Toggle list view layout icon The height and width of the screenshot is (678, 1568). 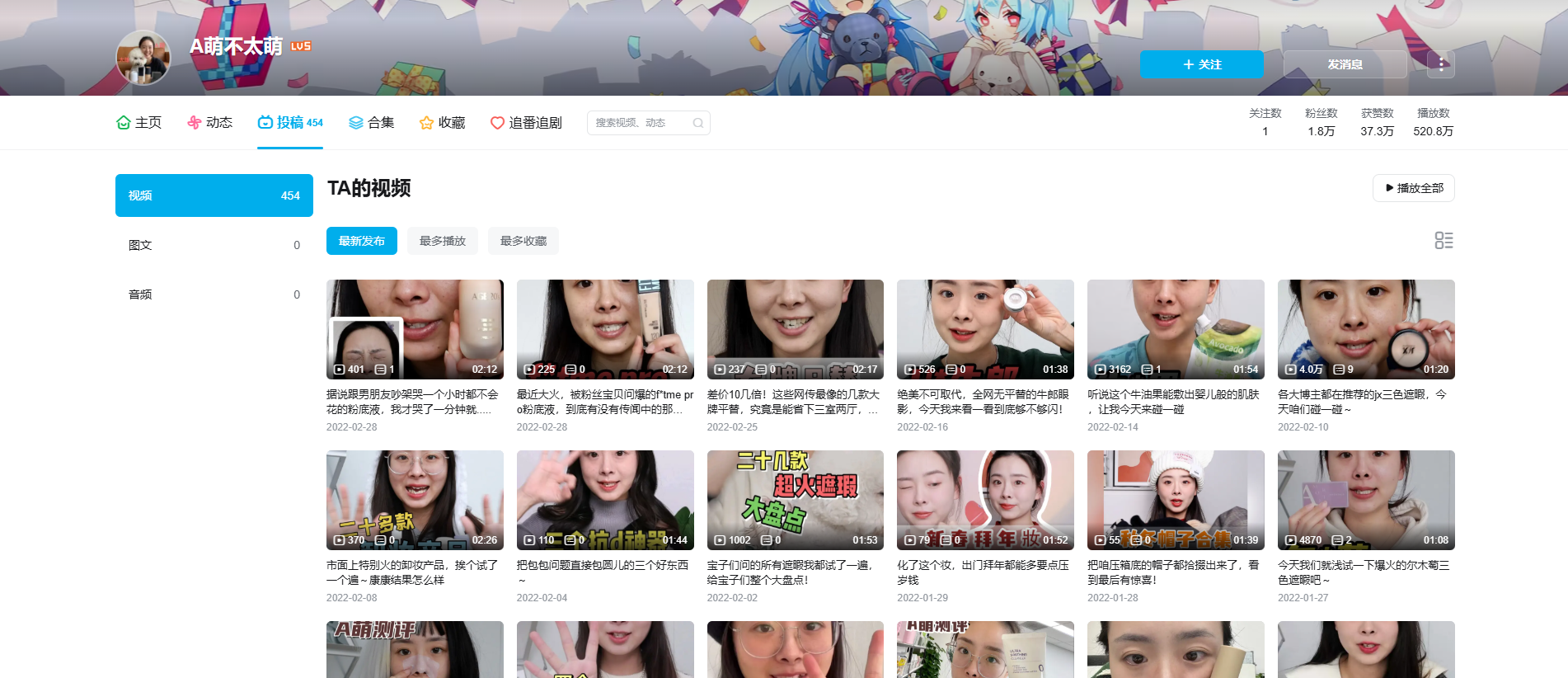(x=1444, y=240)
